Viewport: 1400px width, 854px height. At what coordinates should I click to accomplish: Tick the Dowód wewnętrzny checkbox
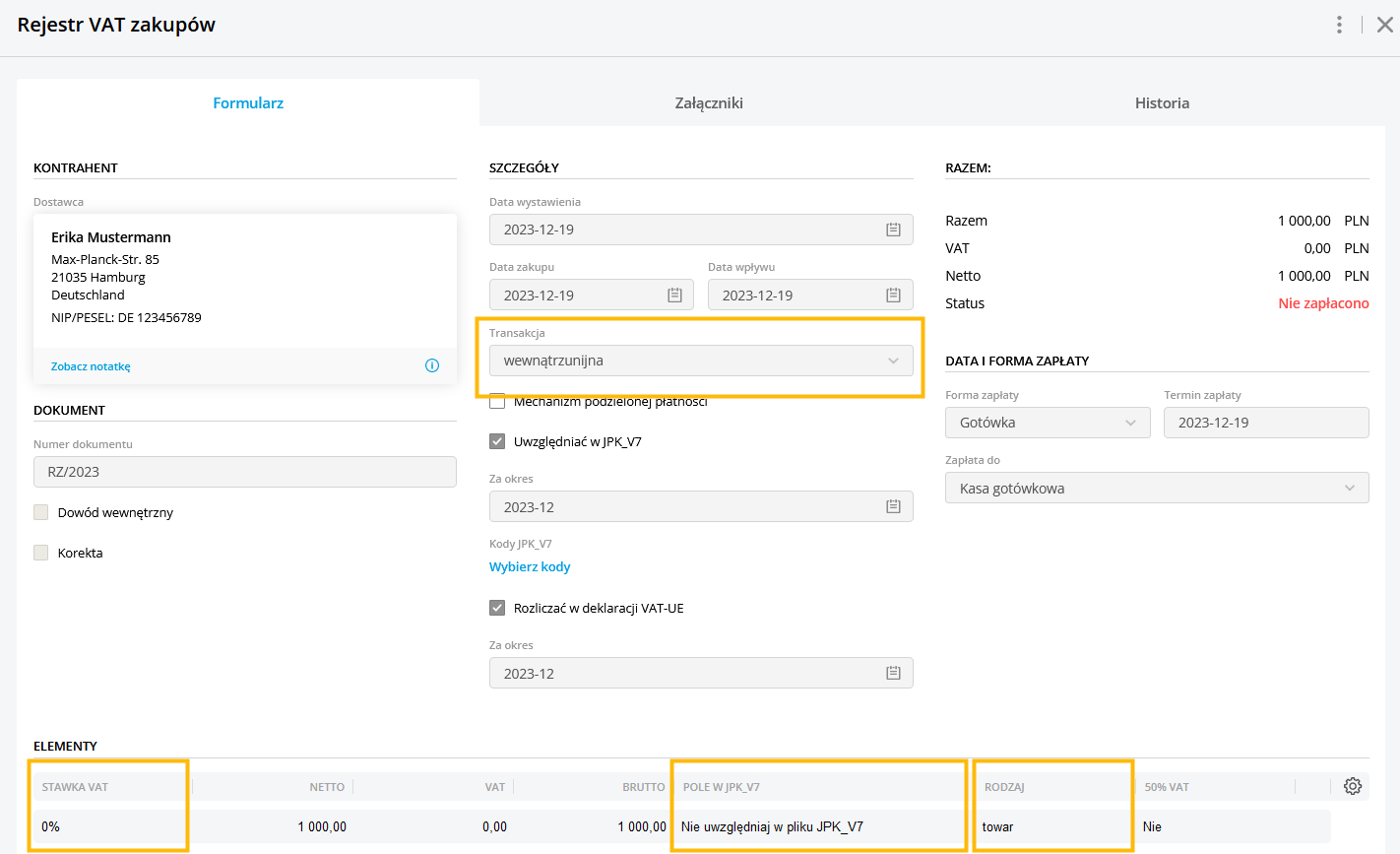(41, 512)
